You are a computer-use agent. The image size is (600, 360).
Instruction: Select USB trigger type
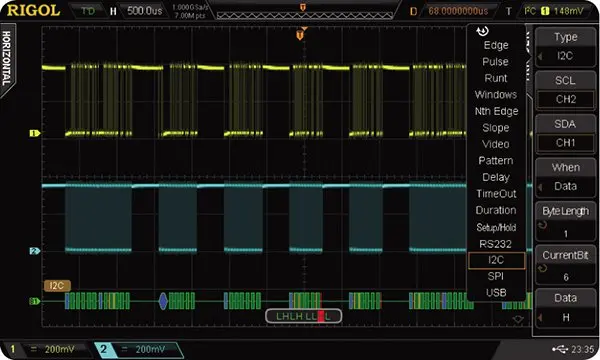[x=496, y=293]
